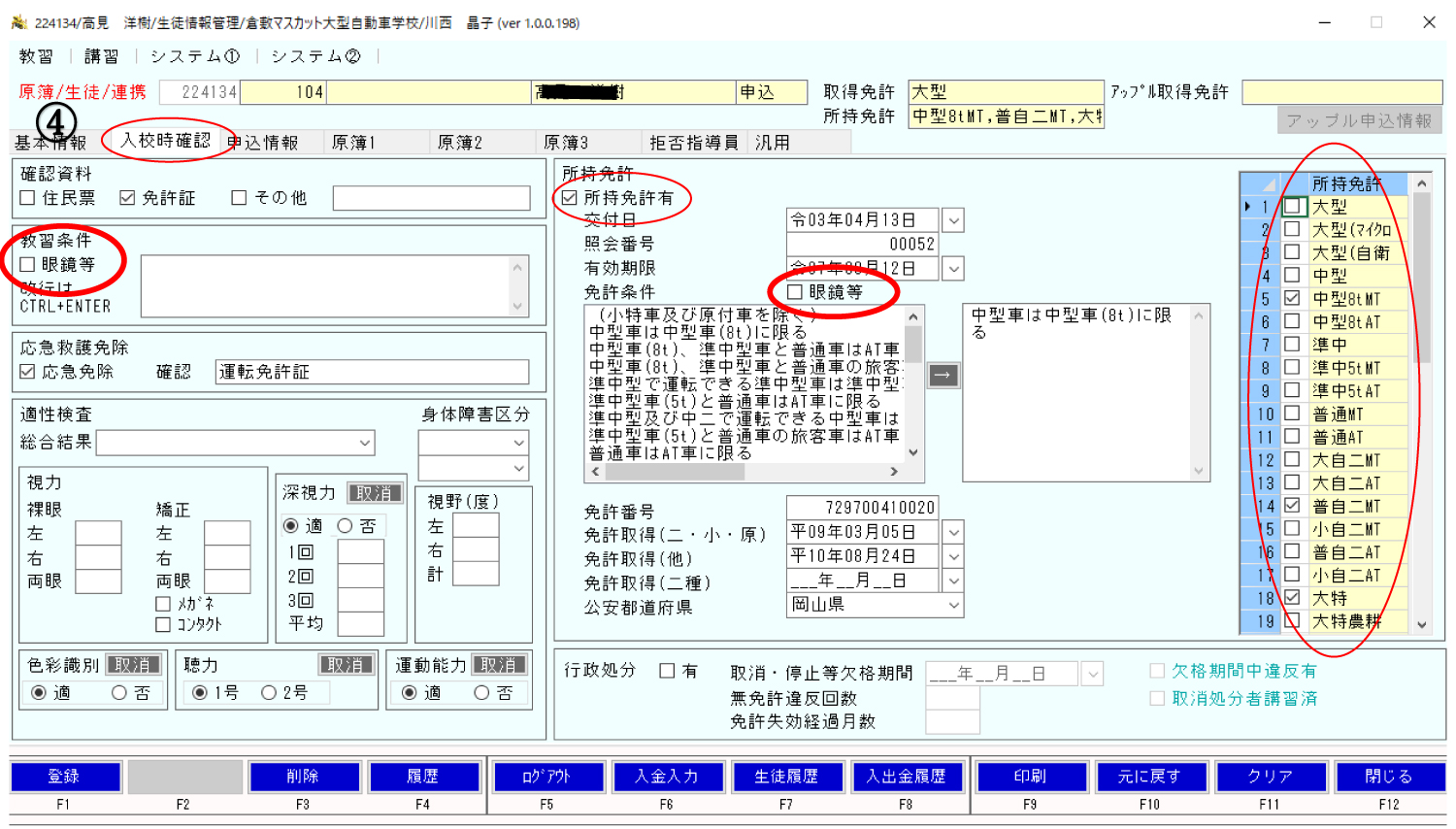Click the arrow button between license condition lists
This screenshot has height=829, width=1456.
pos(943,375)
